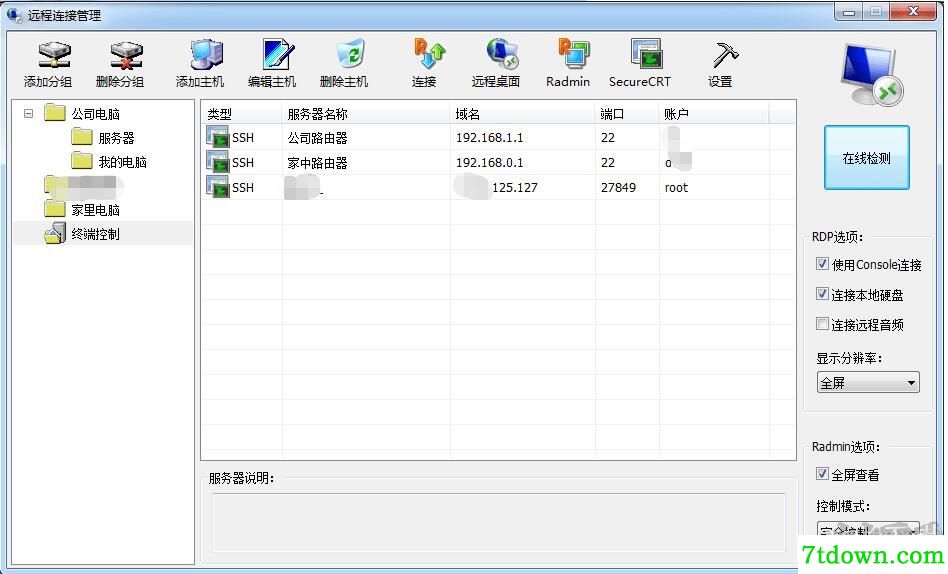948x574 pixels.
Task: Click the 公司电脑 folder icon
Action: coord(54,113)
